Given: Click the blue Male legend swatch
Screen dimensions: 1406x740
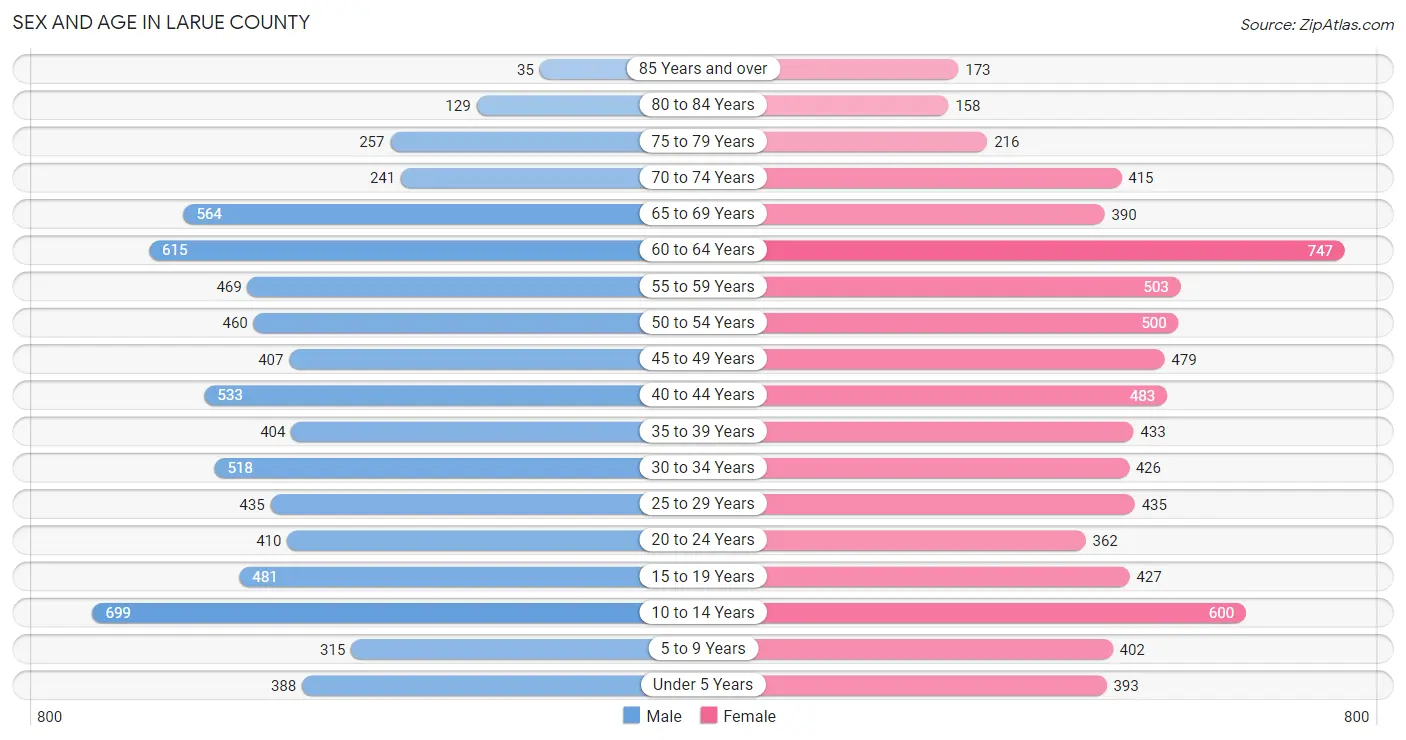Looking at the screenshot, I should (631, 716).
